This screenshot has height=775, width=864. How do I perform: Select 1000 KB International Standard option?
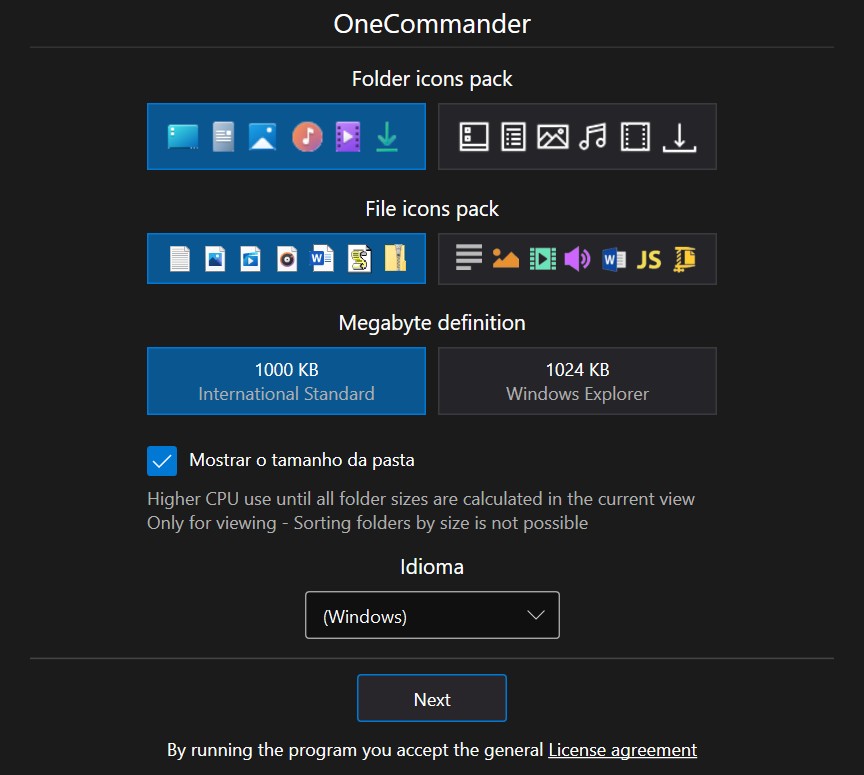coord(287,381)
